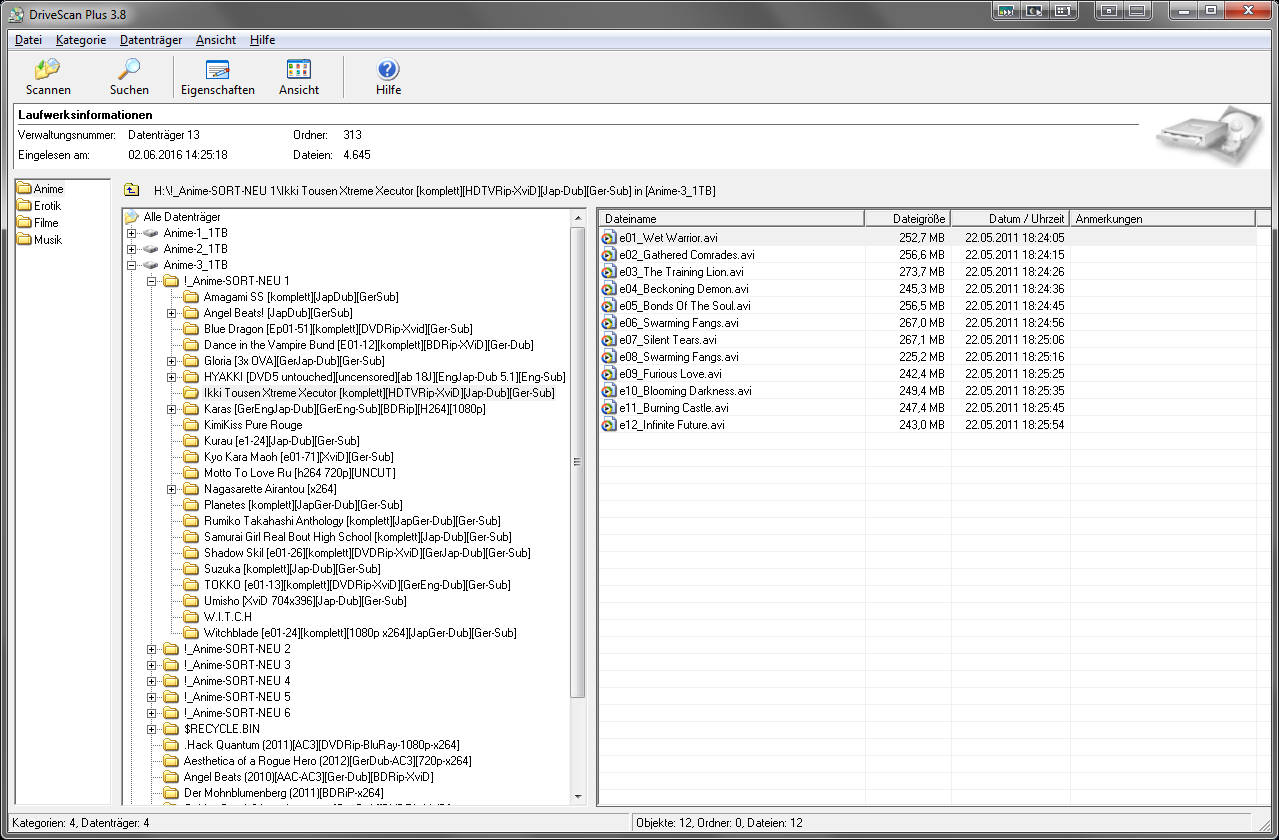Viewport: 1279px width, 840px height.
Task: Select the Planetes folder in tree
Action: (x=302, y=505)
